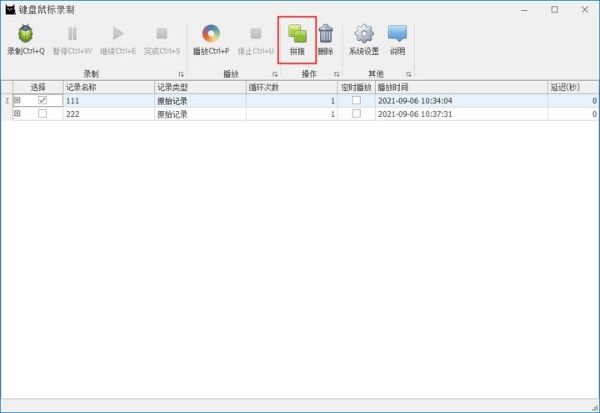Open the 录制 group dialog launcher
600x413 pixels.
click(x=181, y=74)
